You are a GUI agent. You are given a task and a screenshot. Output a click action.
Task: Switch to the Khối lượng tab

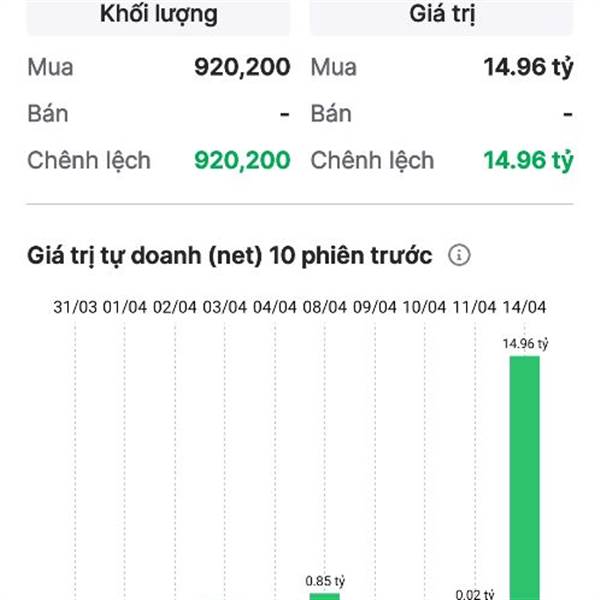158,16
